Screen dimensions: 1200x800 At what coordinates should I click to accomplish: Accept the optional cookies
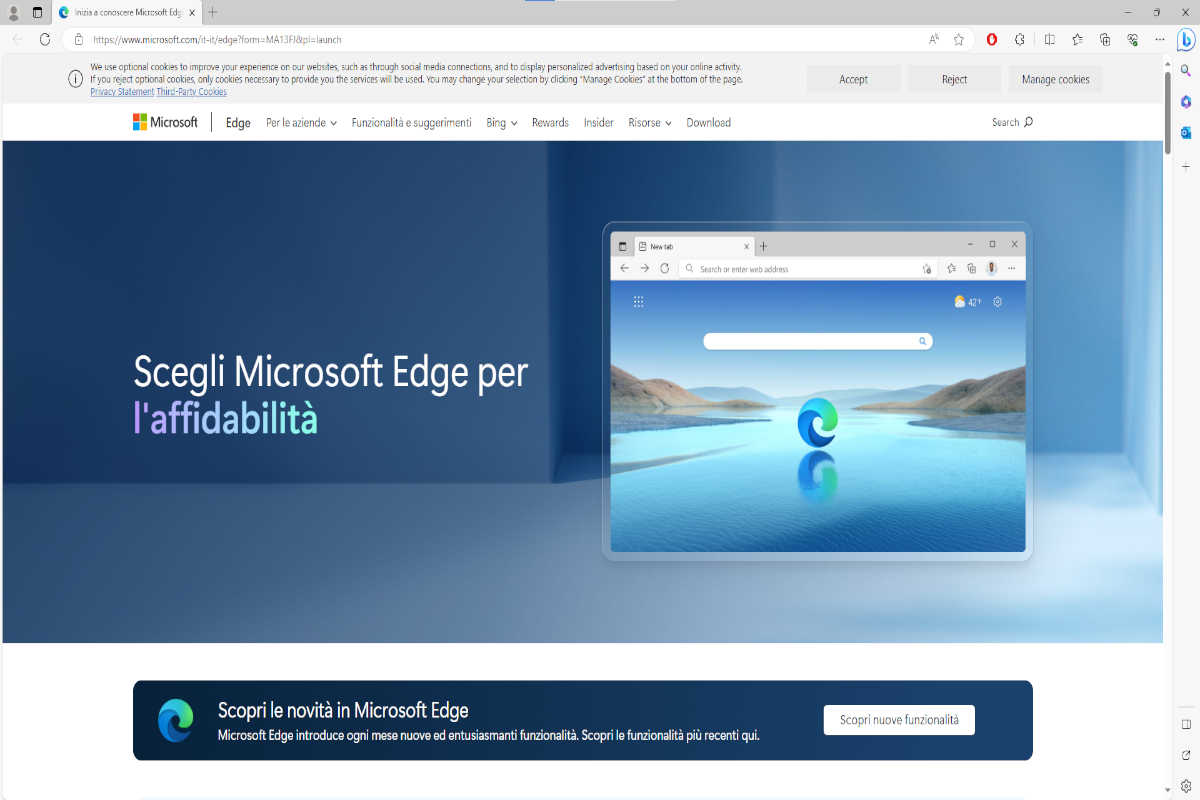[853, 79]
